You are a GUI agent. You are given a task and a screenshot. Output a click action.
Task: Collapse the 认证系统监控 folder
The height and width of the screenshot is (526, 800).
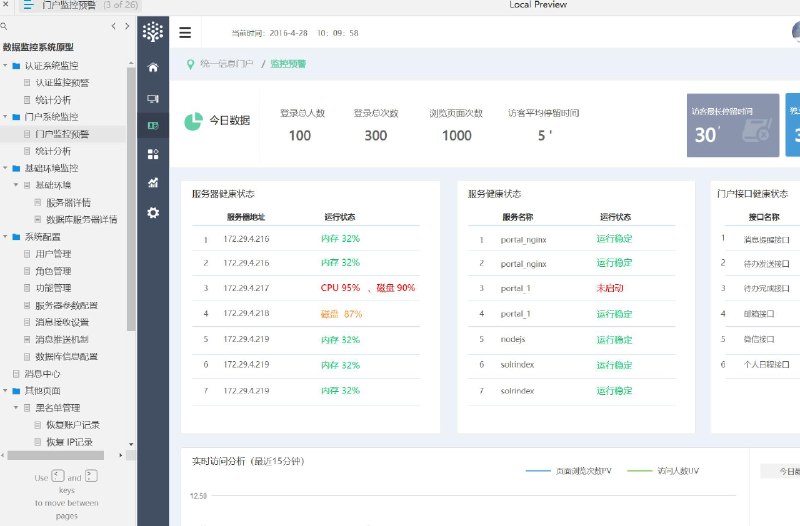5,65
